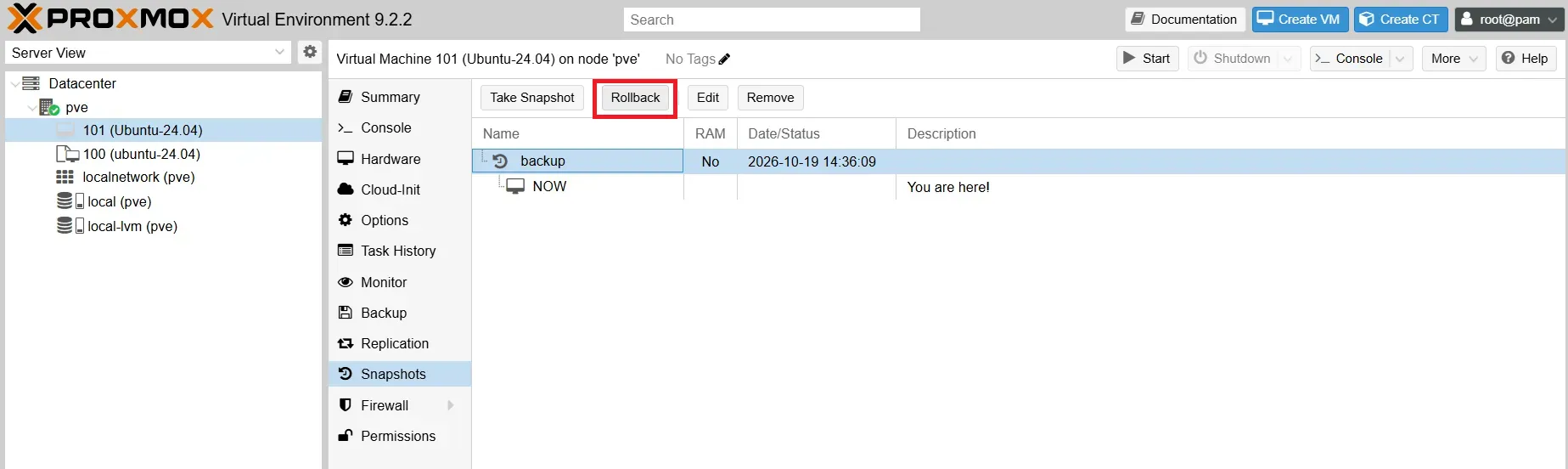This screenshot has height=469, width=1568.
Task: Click the Summary book icon
Action: click(346, 97)
